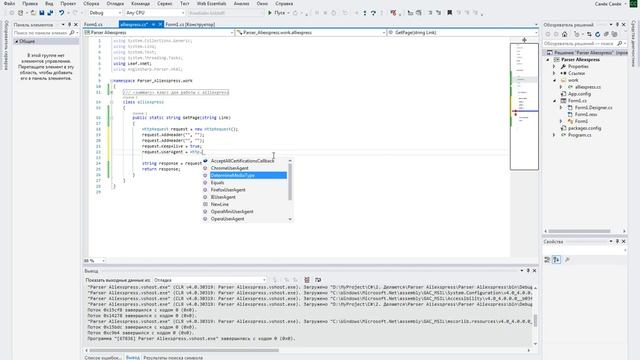640x360 pixels.
Task: Open the Список ошибок bottom tab
Action: pyautogui.click(x=102, y=358)
